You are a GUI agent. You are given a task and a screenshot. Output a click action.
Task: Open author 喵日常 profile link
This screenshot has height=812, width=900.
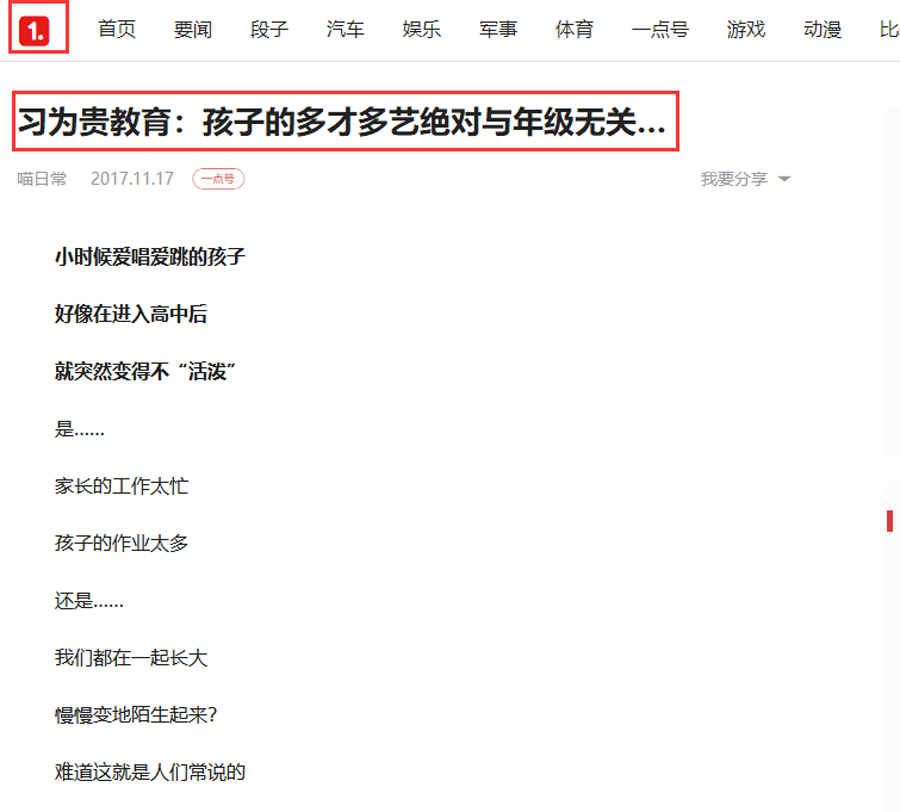pos(42,179)
